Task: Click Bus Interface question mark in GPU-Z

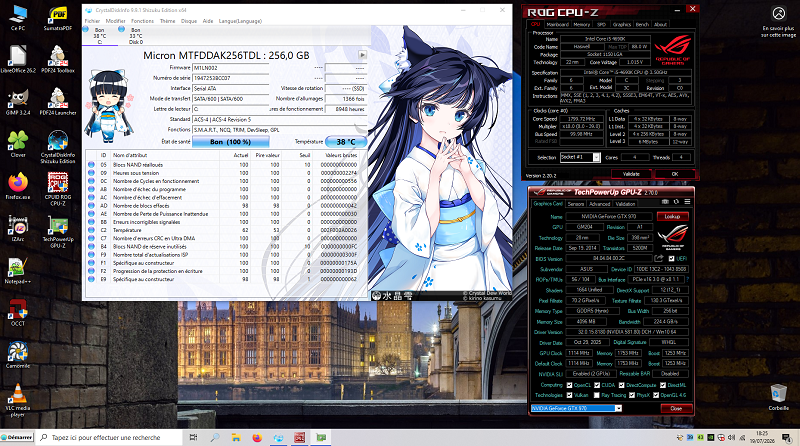Action: [688, 280]
